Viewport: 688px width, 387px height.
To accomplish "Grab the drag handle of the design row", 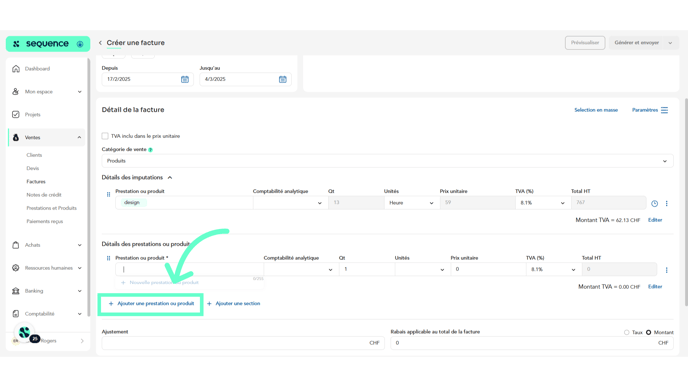I will [x=108, y=194].
